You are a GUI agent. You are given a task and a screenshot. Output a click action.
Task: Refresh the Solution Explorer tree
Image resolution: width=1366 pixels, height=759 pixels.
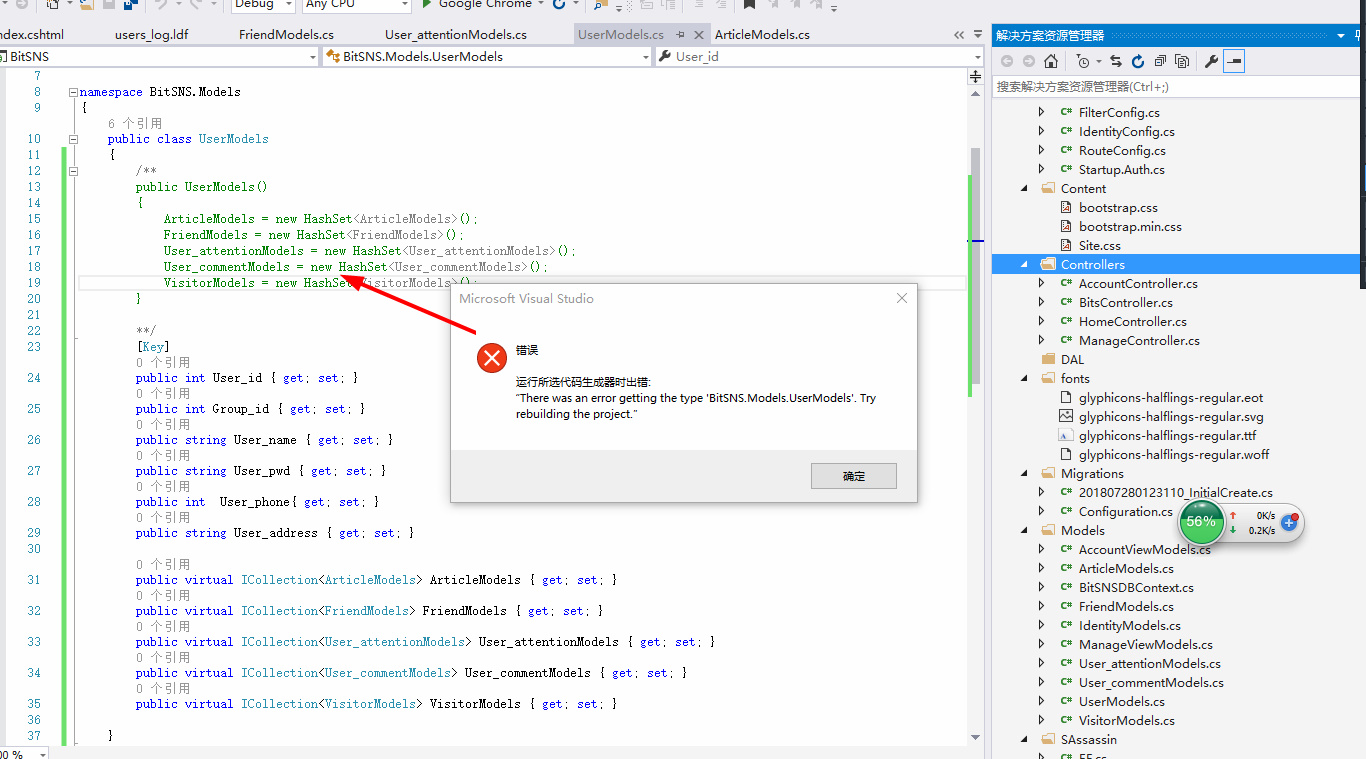pos(1138,62)
